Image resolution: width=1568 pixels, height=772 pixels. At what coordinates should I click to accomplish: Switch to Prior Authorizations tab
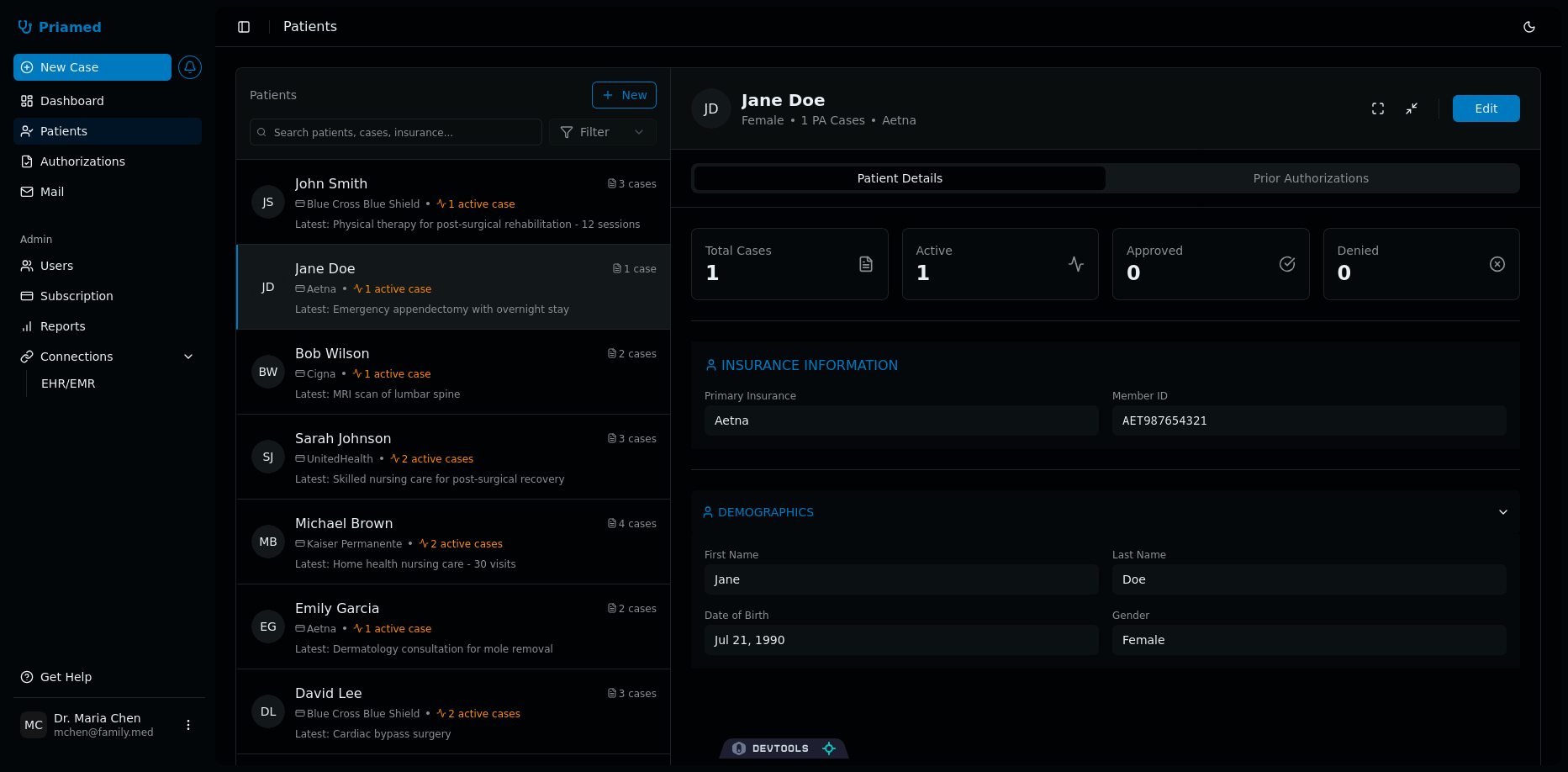(x=1310, y=178)
